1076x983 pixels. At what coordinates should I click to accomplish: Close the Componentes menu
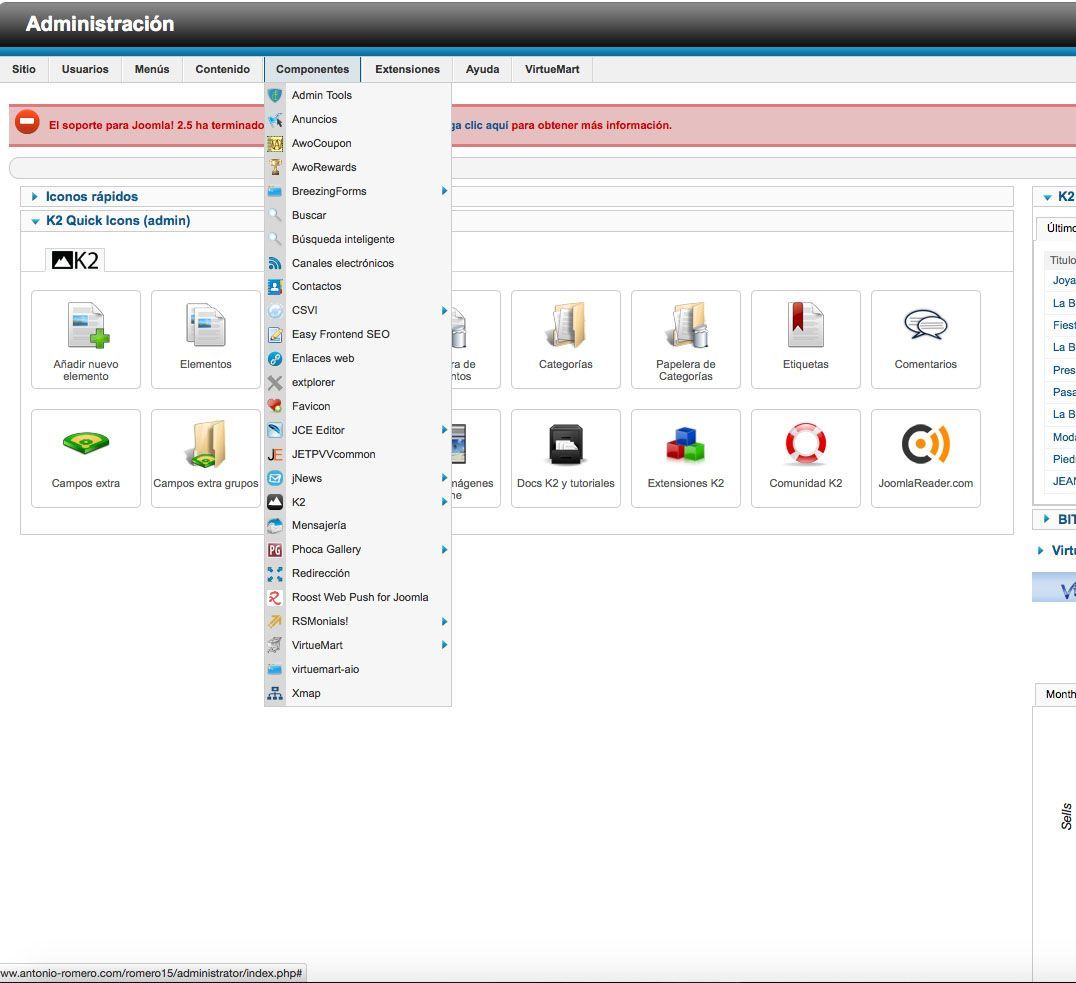click(x=312, y=69)
